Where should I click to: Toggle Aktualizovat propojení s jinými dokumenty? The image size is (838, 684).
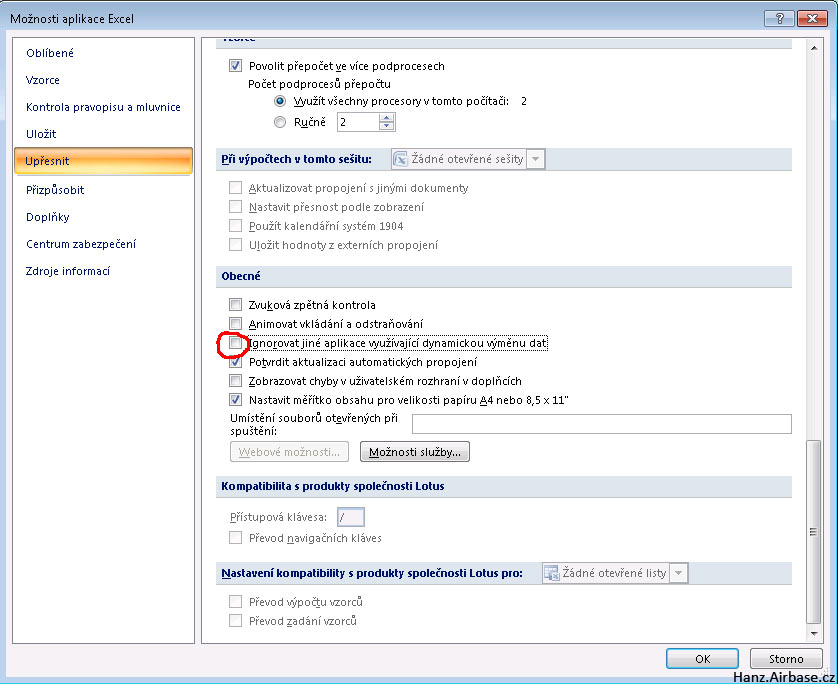coord(235,188)
